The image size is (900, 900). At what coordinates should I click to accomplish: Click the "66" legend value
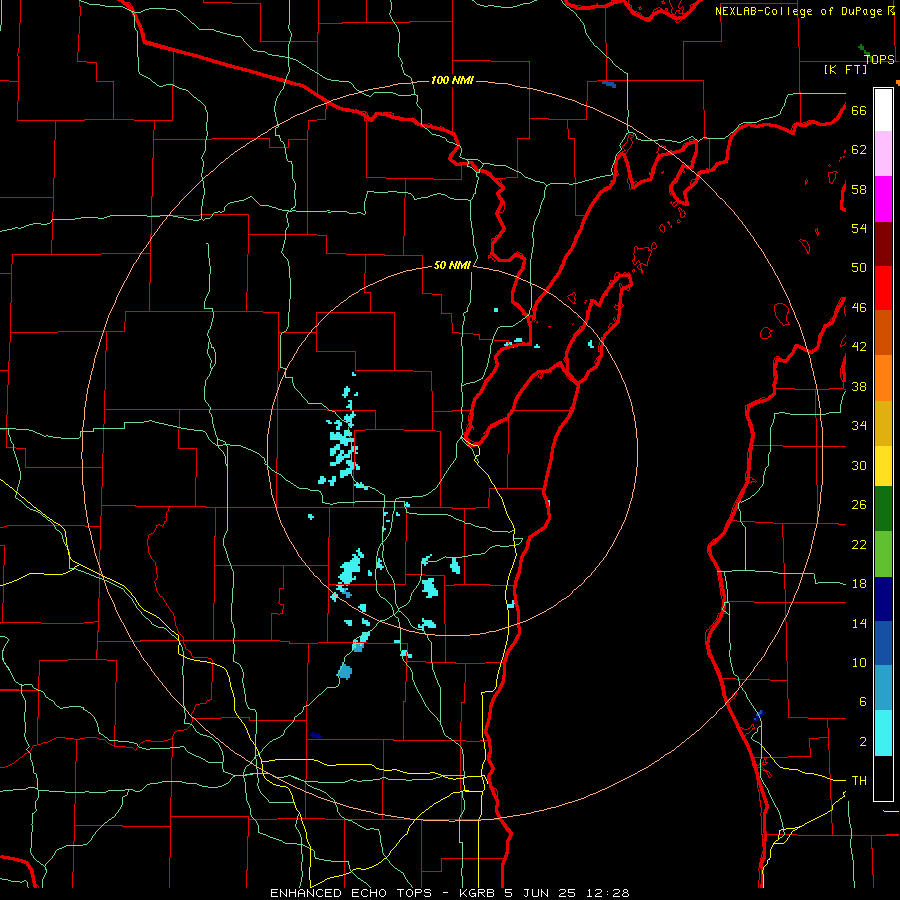pos(859,111)
